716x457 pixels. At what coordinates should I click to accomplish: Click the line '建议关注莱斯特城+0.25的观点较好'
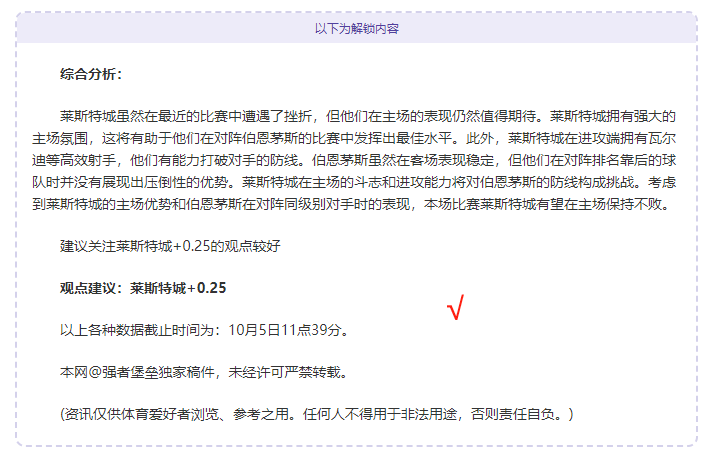point(170,246)
